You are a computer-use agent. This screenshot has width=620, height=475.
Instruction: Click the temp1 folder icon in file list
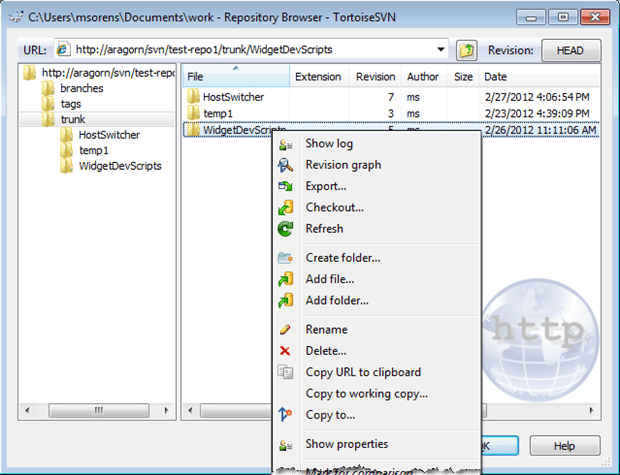coord(193,113)
